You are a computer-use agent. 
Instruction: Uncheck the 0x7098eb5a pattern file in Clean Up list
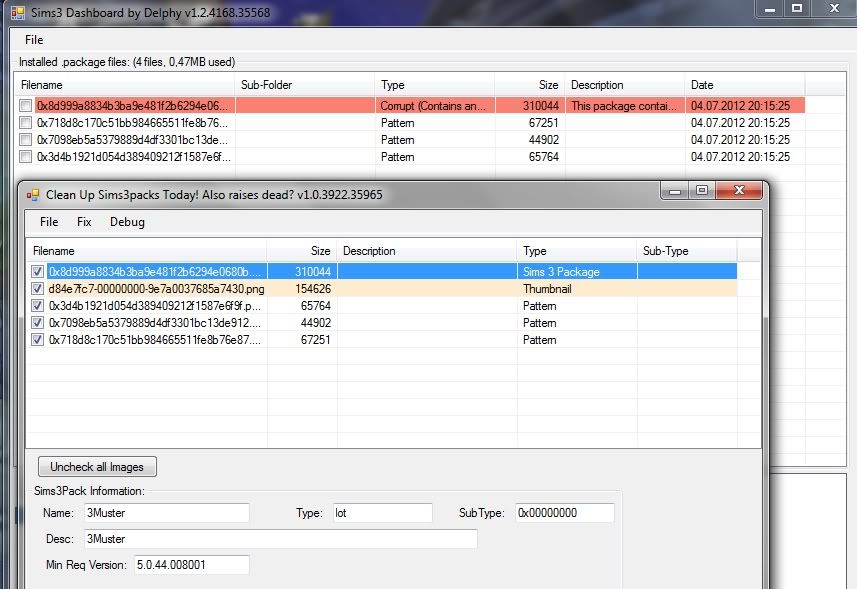pos(37,323)
